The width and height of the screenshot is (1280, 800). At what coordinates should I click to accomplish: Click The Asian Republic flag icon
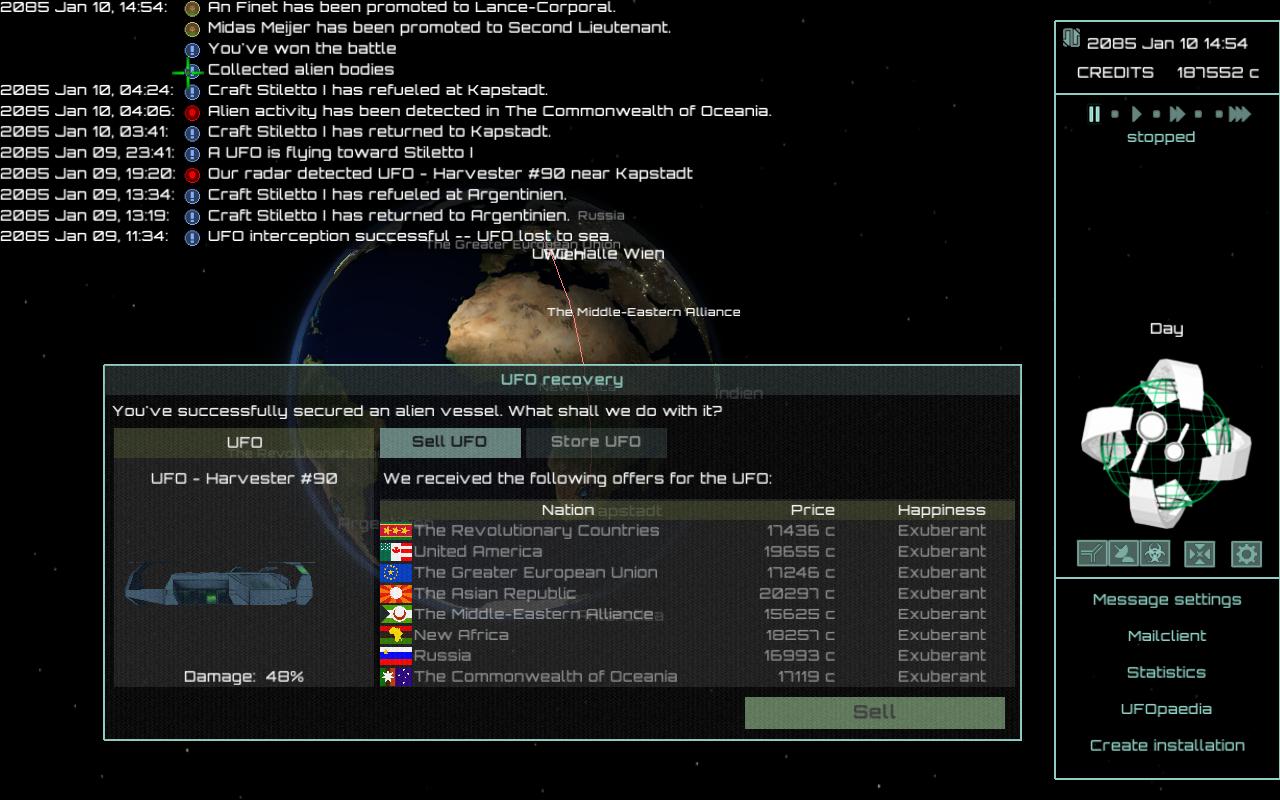coord(396,594)
